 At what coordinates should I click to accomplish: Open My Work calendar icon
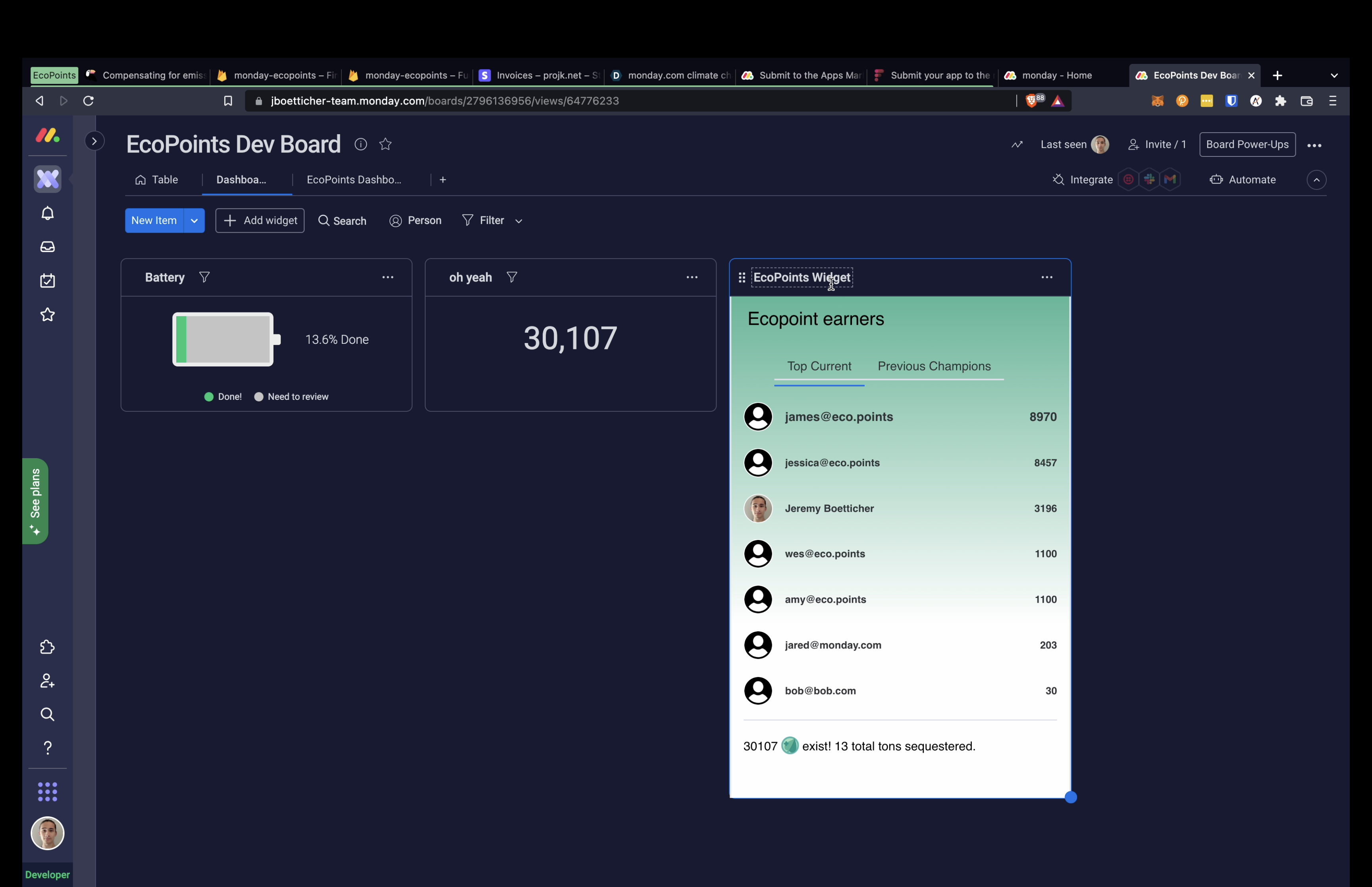pos(47,281)
